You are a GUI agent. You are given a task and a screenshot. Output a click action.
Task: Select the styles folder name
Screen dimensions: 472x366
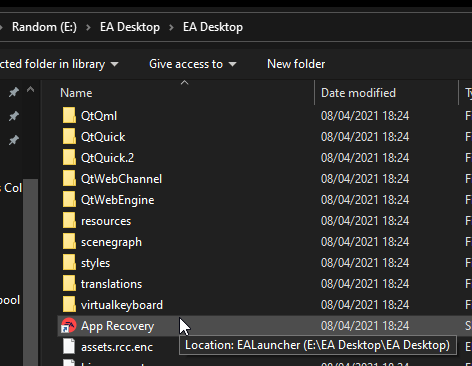95,263
